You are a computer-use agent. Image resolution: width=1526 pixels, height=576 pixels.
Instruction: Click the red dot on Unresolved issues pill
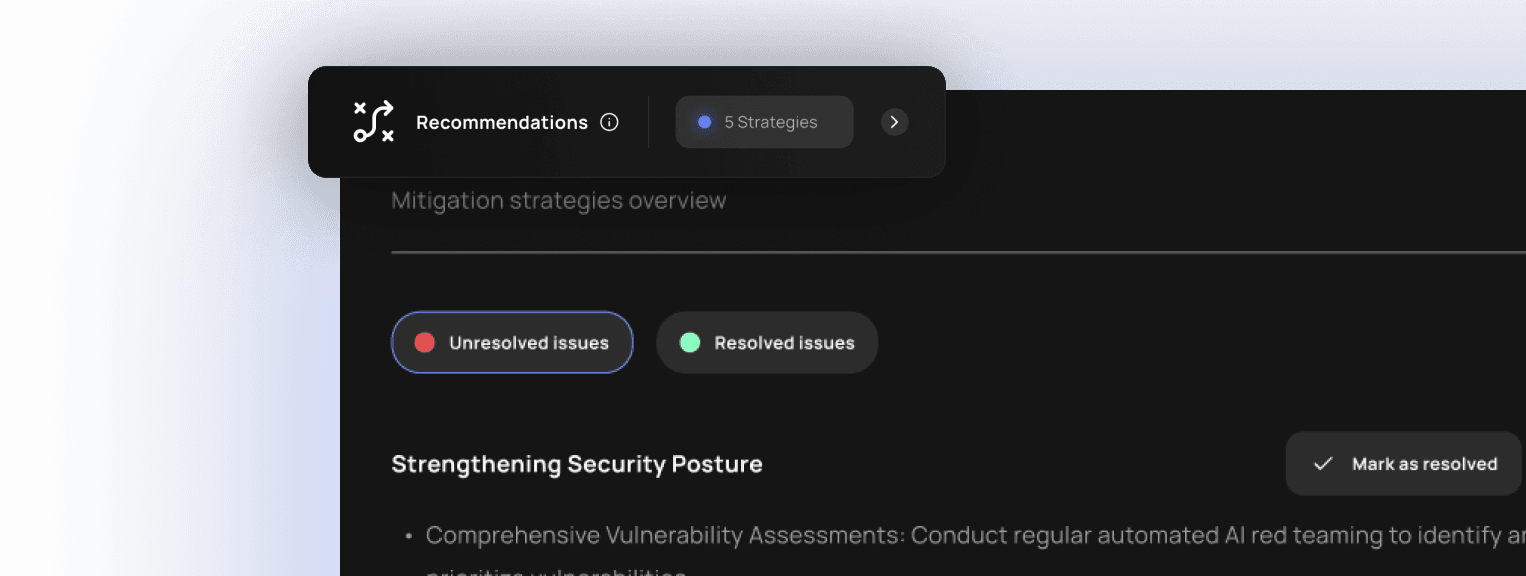point(424,342)
